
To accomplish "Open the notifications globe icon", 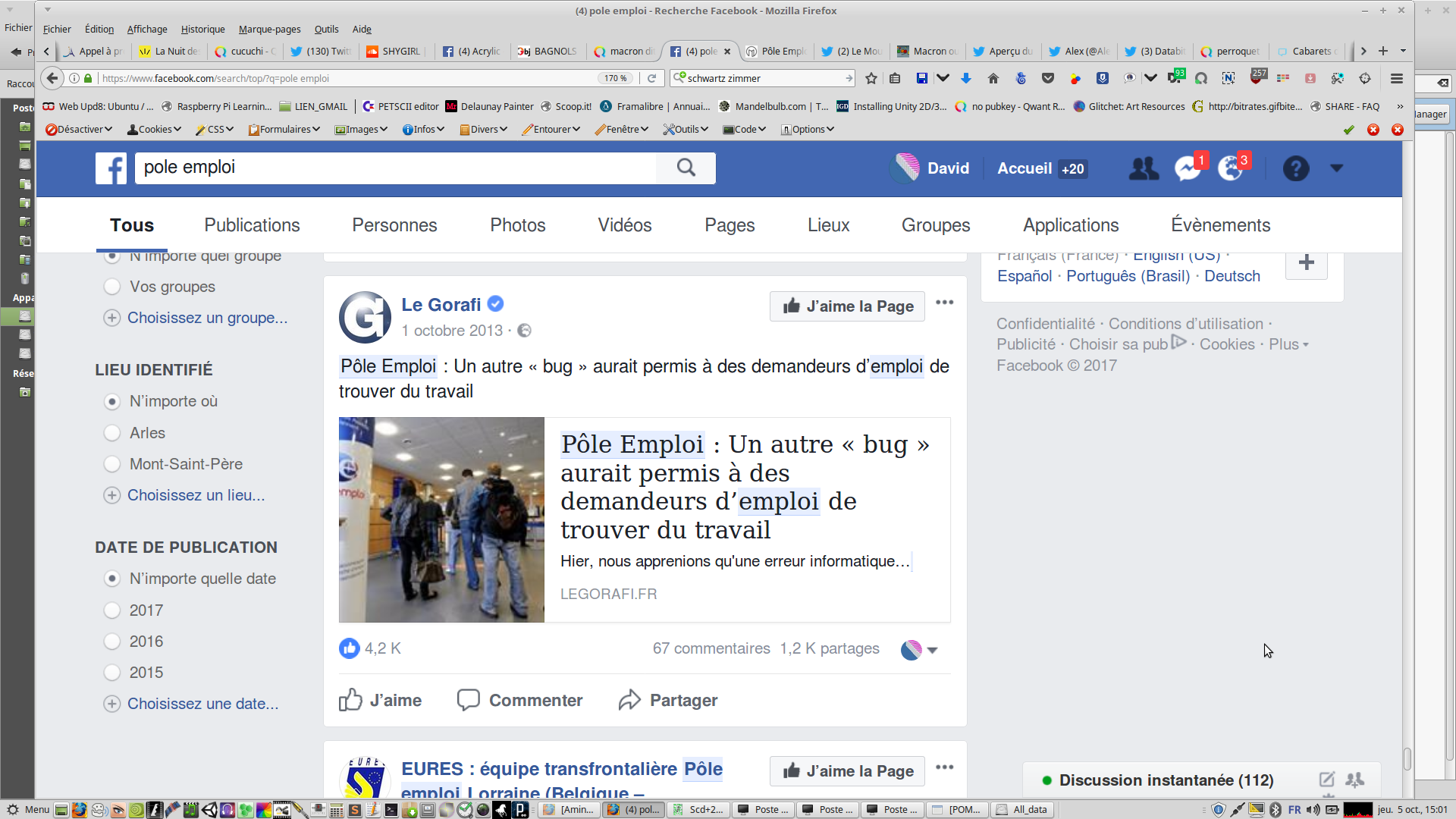I will (1230, 168).
